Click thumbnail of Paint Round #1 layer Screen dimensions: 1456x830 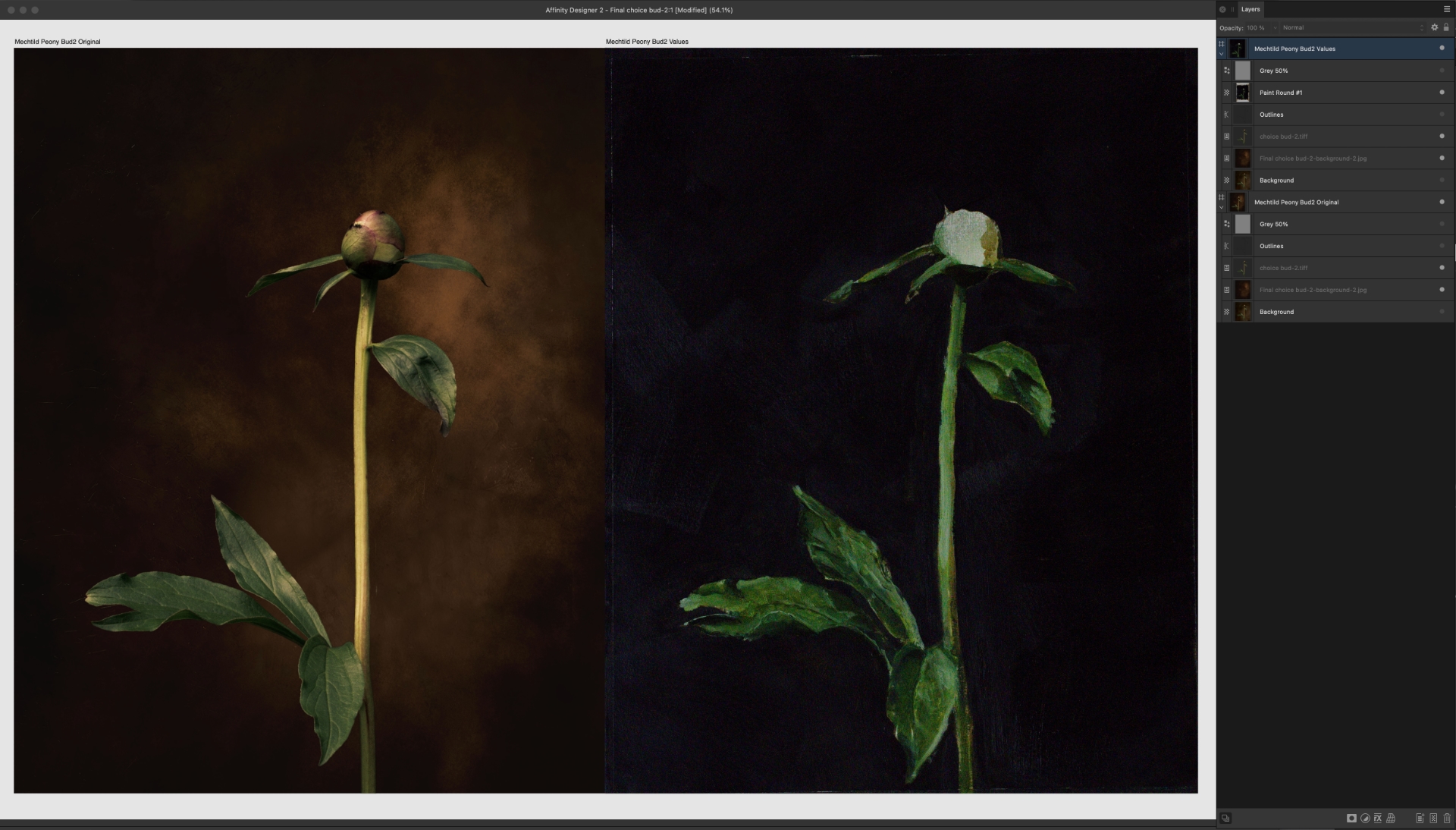[1242, 93]
